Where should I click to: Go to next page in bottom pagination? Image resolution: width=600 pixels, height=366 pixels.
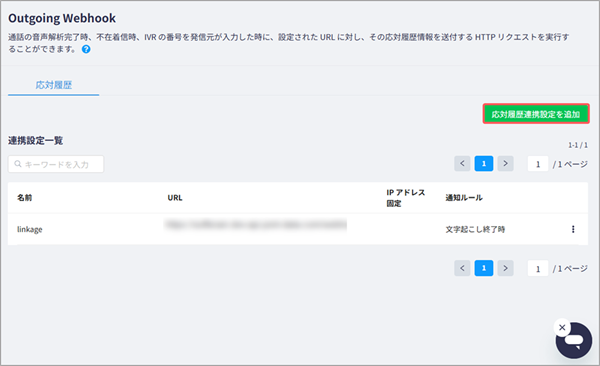tap(505, 268)
